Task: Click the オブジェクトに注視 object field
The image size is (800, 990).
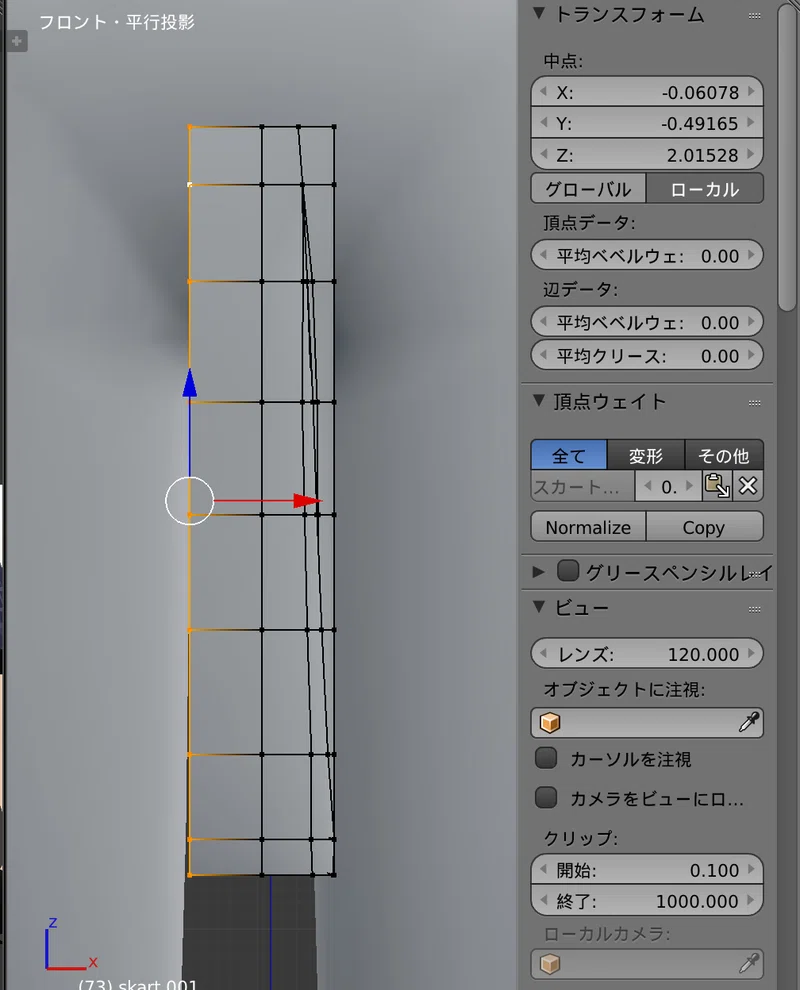Action: [x=647, y=722]
